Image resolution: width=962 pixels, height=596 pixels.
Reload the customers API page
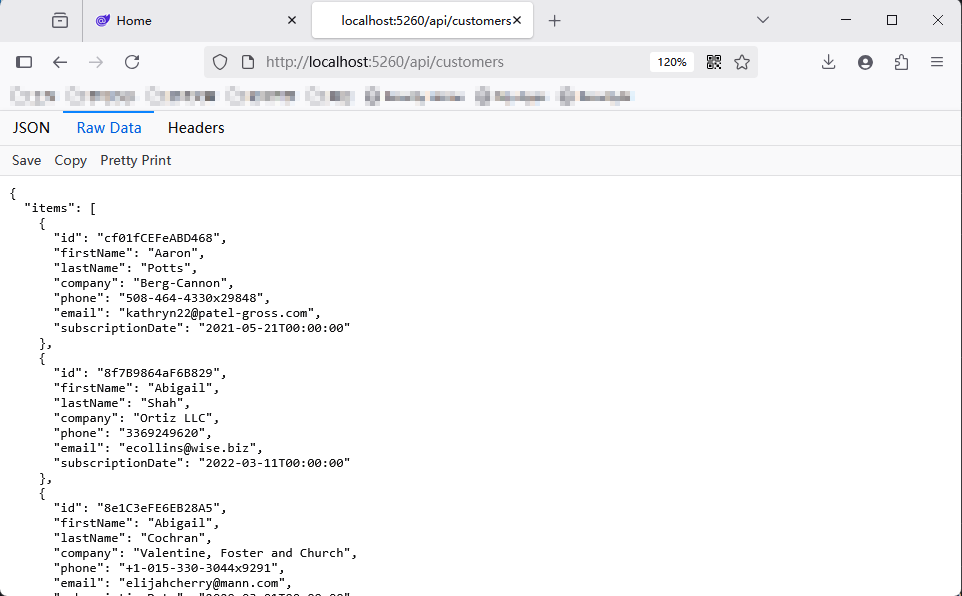click(132, 62)
